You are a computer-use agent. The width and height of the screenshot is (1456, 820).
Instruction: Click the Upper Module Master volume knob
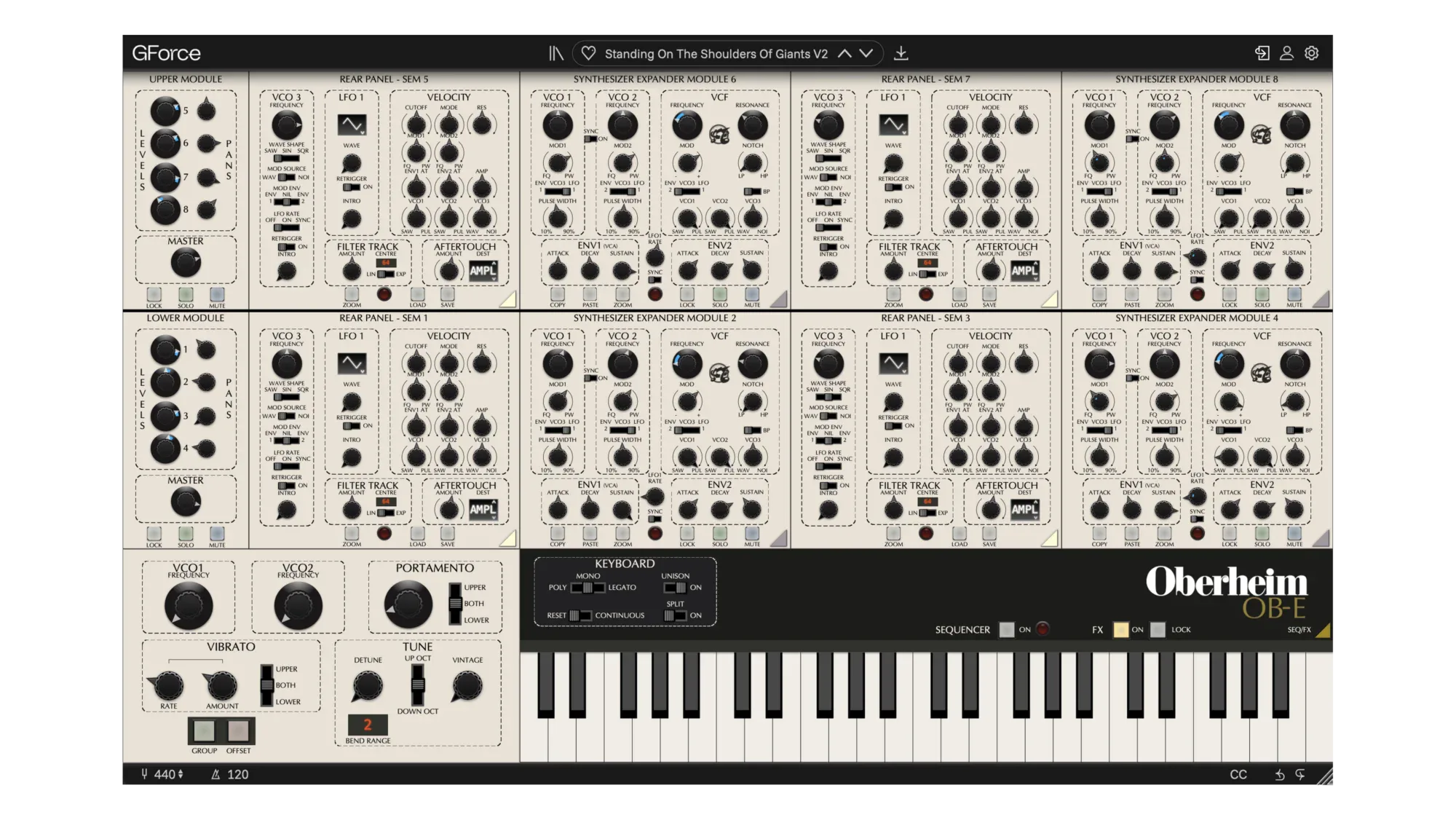186,263
